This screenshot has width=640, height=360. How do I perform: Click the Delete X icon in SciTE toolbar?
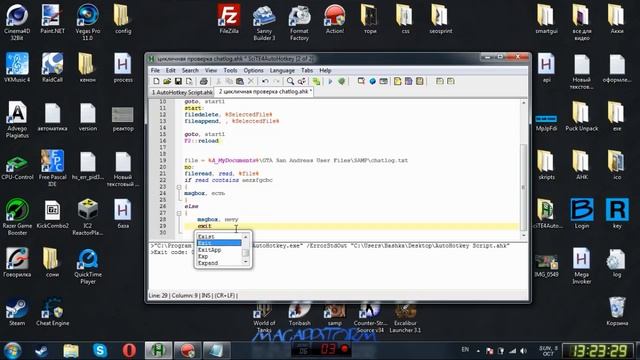[251, 81]
